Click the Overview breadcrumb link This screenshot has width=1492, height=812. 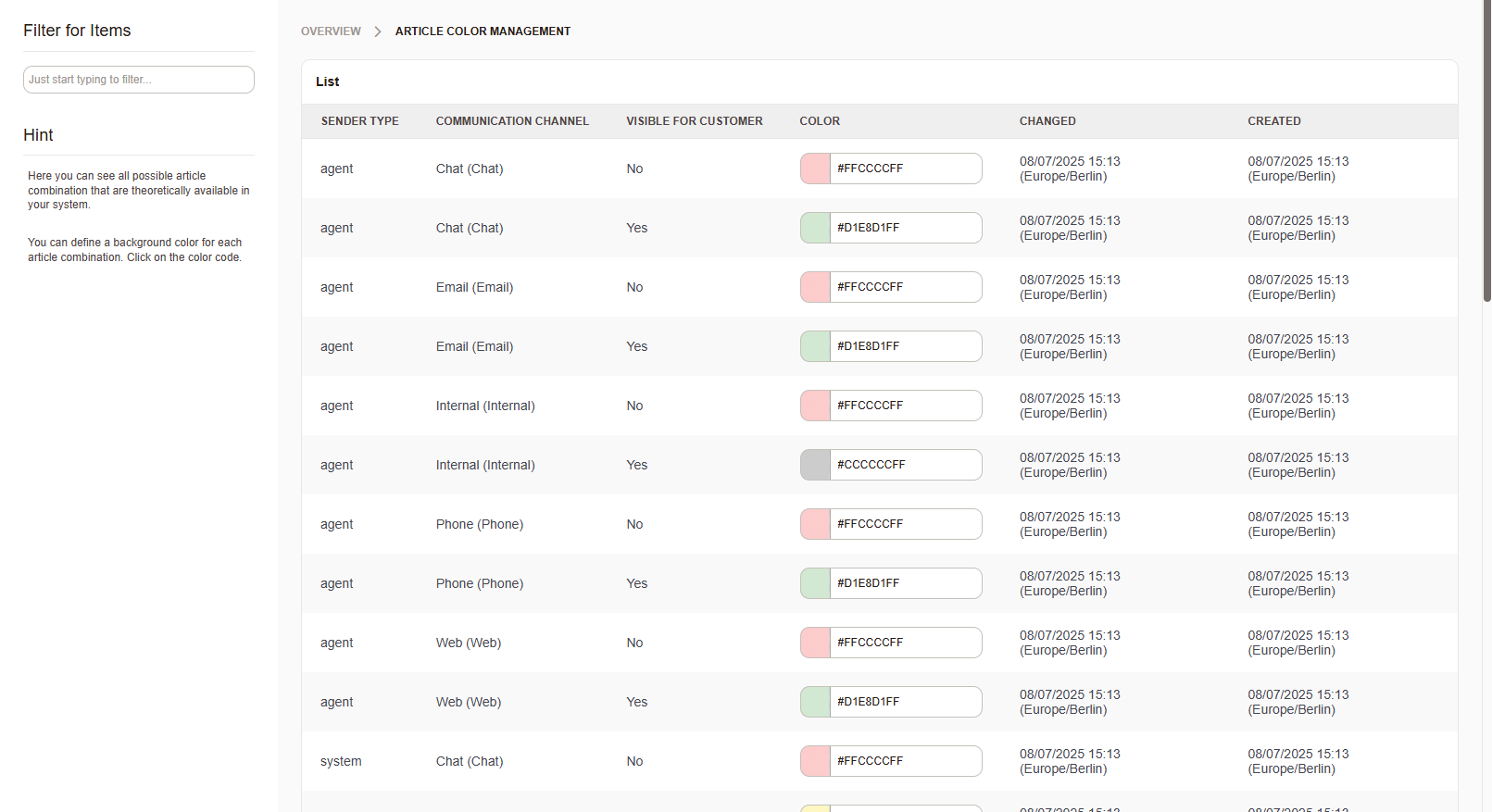click(331, 31)
